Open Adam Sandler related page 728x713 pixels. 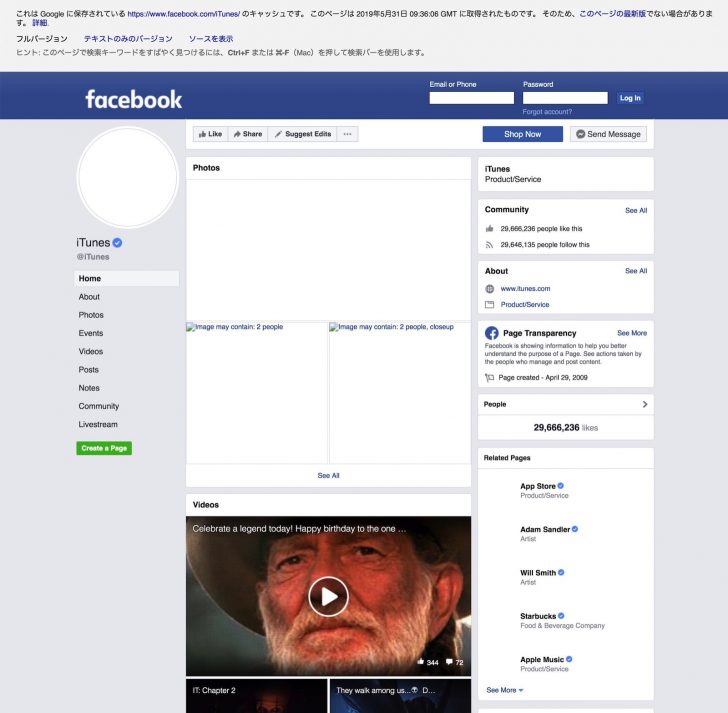tap(545, 529)
